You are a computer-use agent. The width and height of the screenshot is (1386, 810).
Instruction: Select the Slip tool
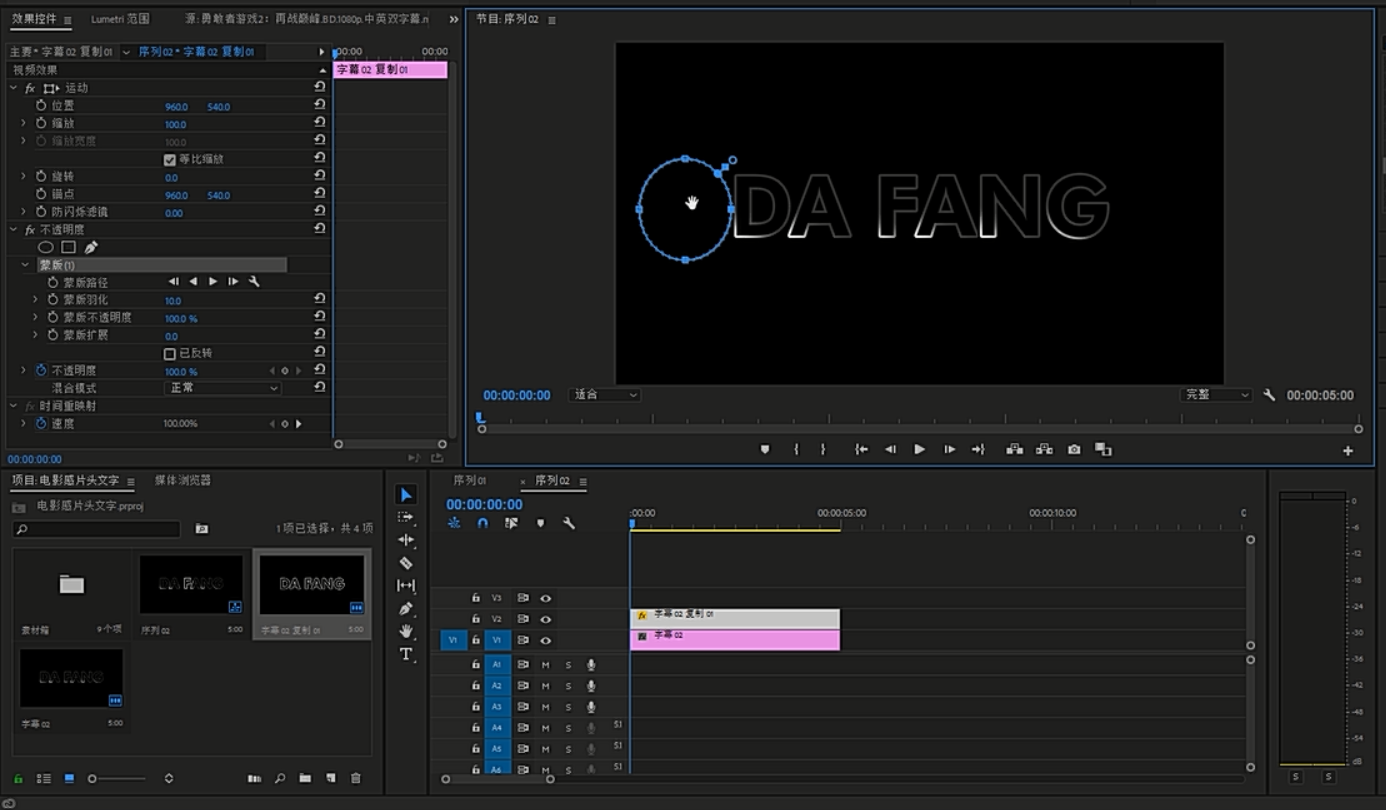tap(405, 585)
